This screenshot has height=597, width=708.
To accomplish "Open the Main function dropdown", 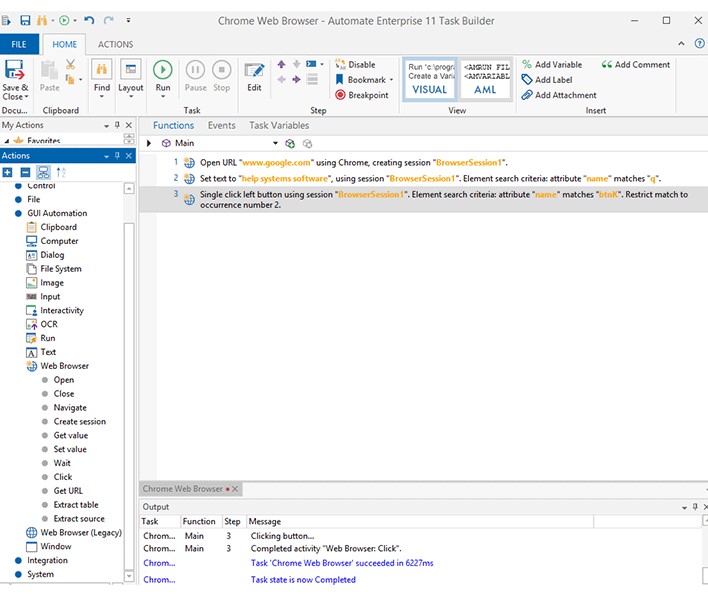I will (275, 143).
